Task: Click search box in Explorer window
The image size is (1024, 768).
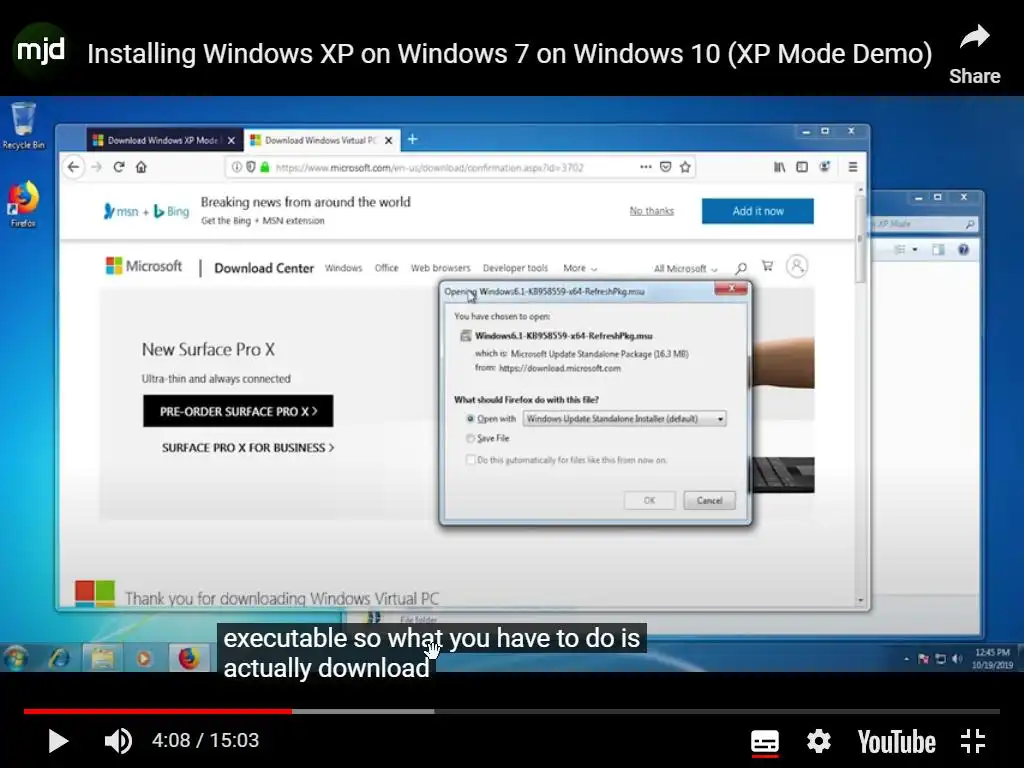Action: (x=923, y=224)
